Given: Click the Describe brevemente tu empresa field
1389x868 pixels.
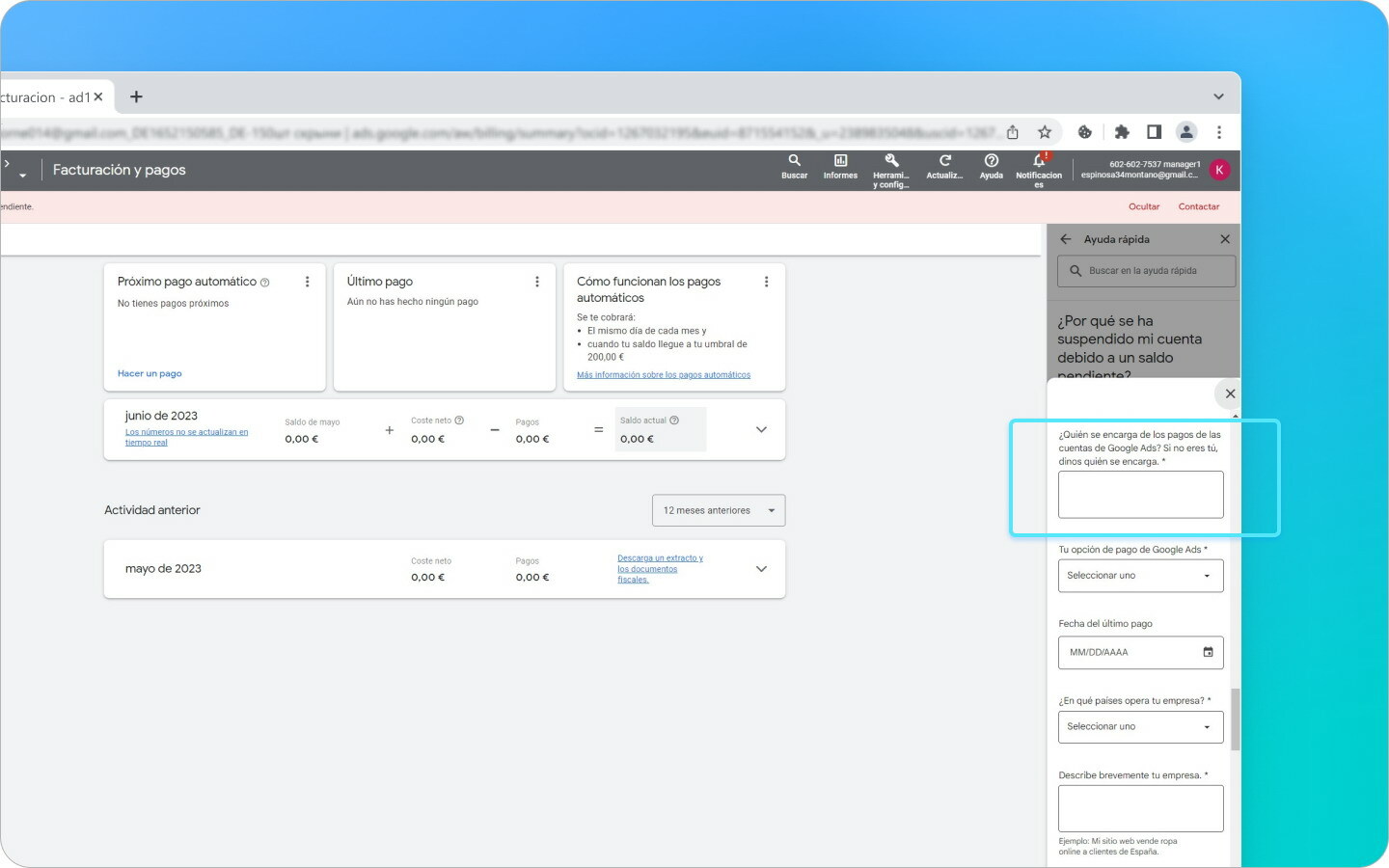Looking at the screenshot, I should tap(1141, 808).
